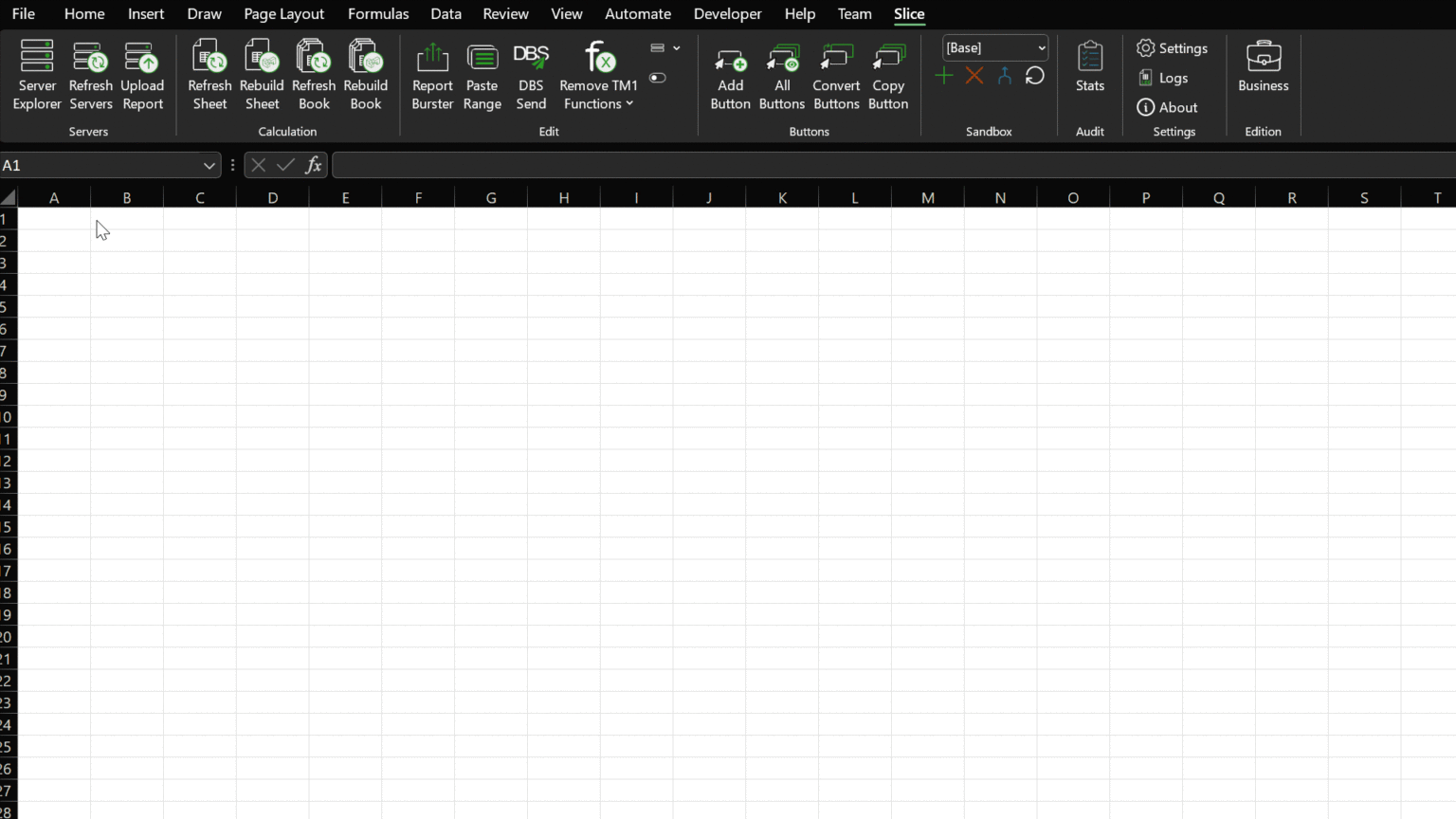Open the Logs in the Settings group
Image resolution: width=1456 pixels, height=819 pixels.
pyautogui.click(x=1163, y=78)
